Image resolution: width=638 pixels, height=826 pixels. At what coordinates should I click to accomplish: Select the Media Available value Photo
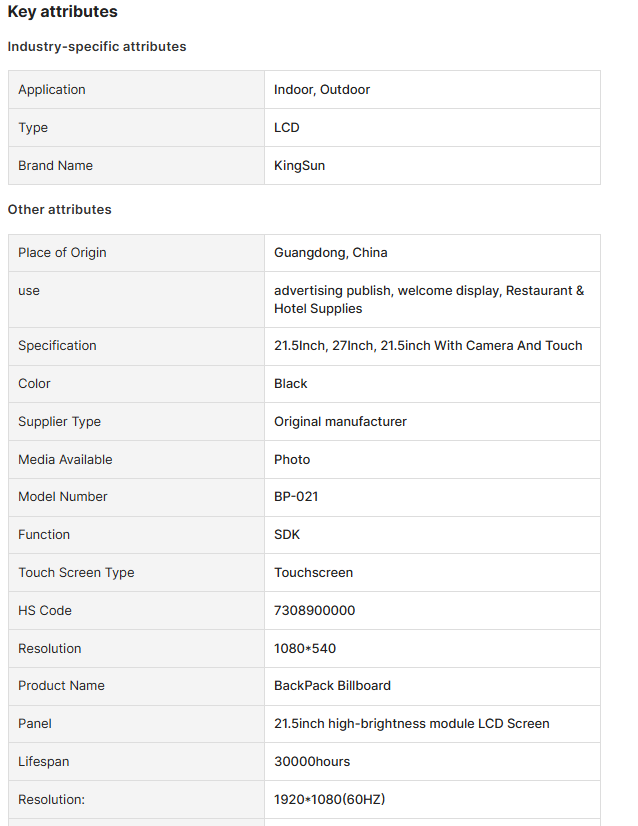pos(292,459)
